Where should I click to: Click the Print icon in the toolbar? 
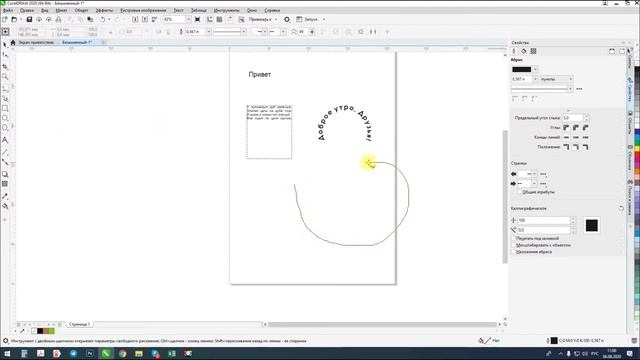pyautogui.click(x=58, y=19)
